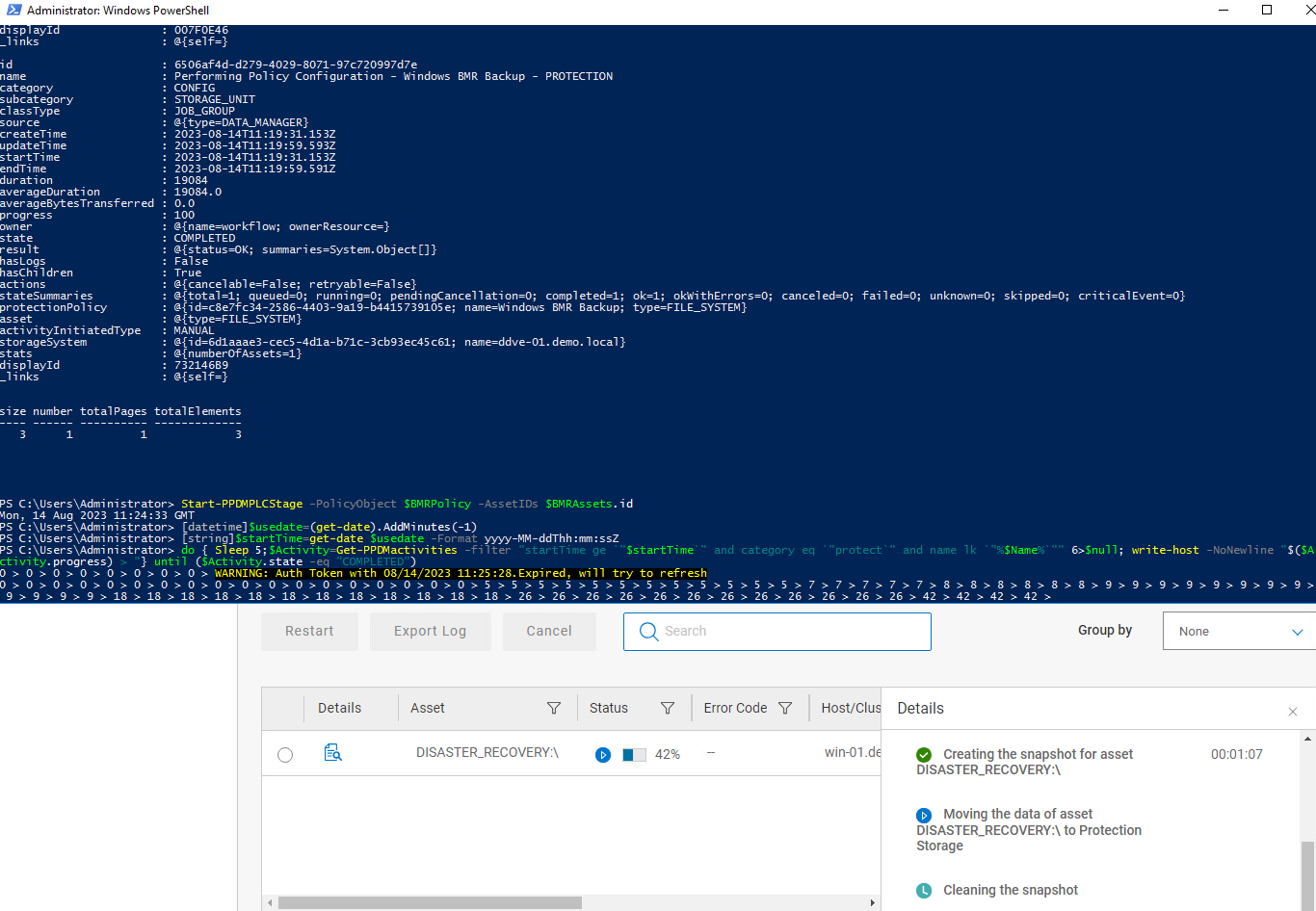Click the horizontal scrollbar under the table
The width and height of the screenshot is (1316, 911).
[430, 903]
